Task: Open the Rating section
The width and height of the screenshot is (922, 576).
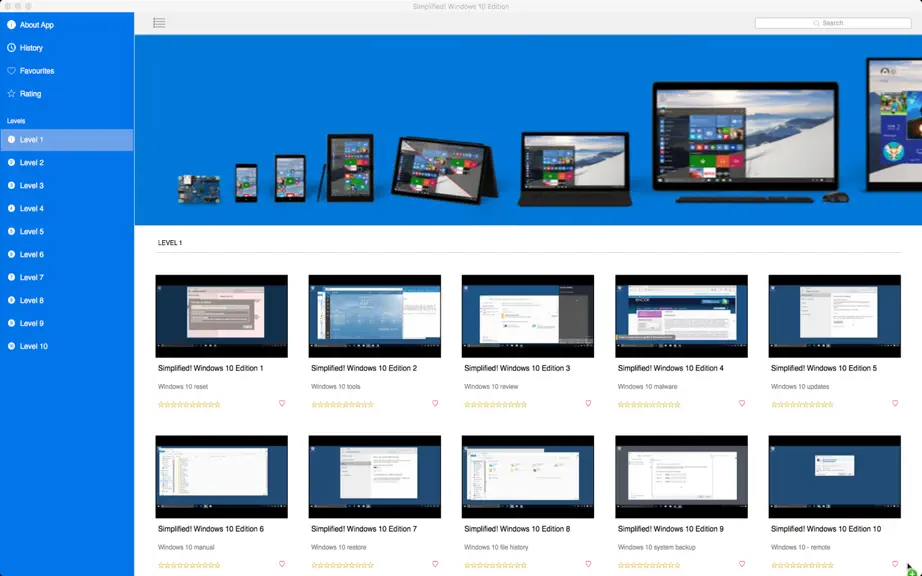Action: [x=66, y=93]
